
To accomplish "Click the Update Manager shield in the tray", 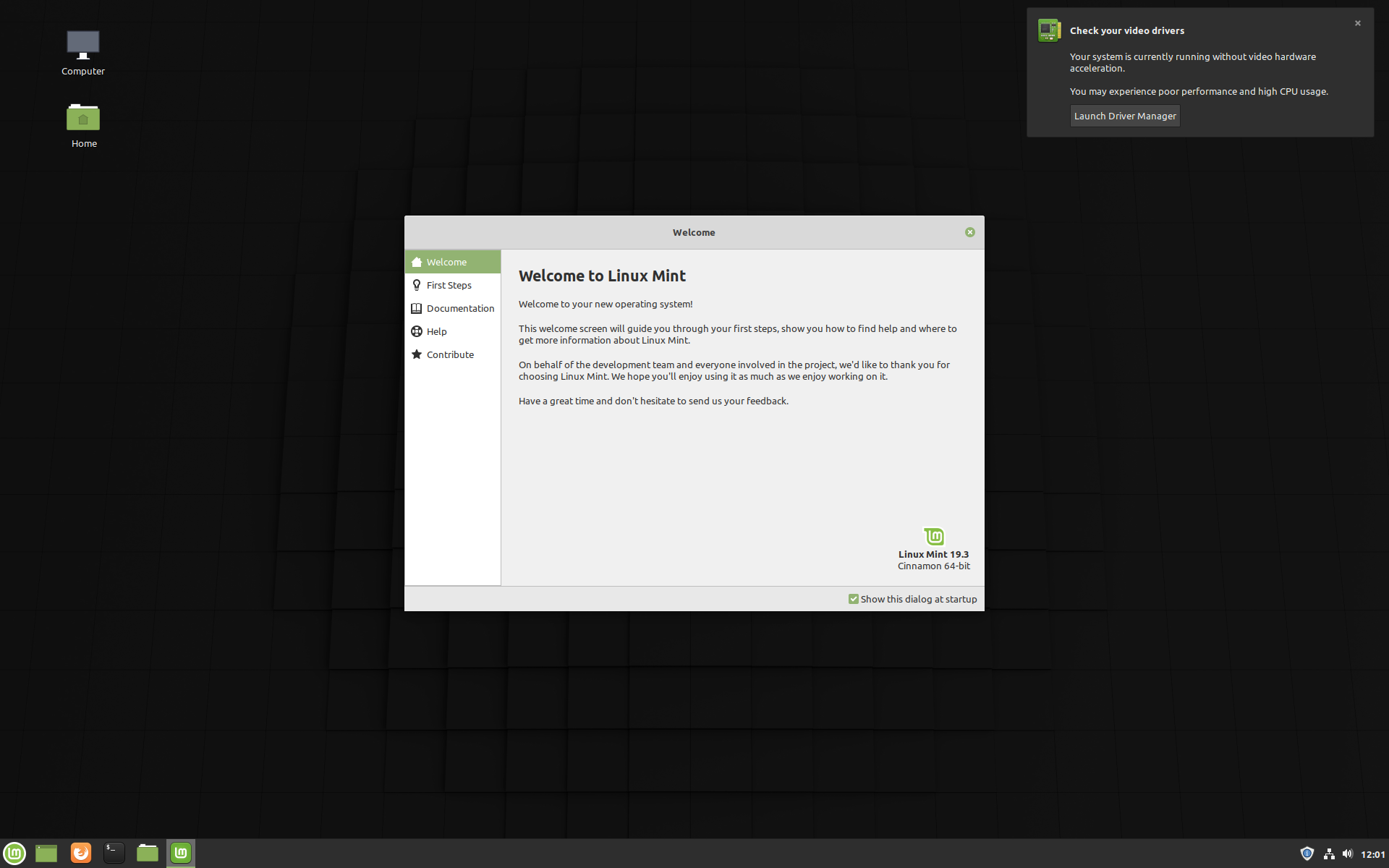I will pyautogui.click(x=1307, y=854).
